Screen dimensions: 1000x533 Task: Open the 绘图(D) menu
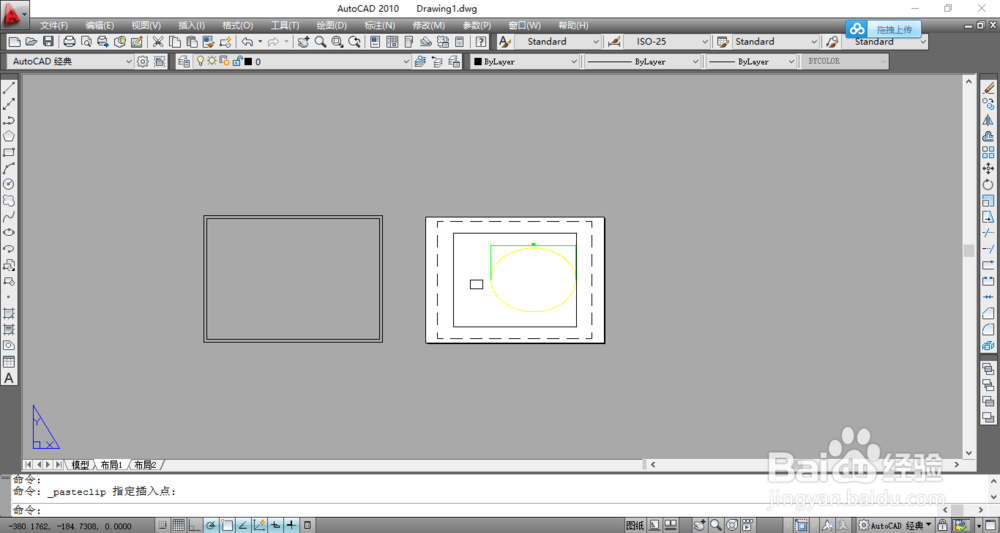(332, 26)
